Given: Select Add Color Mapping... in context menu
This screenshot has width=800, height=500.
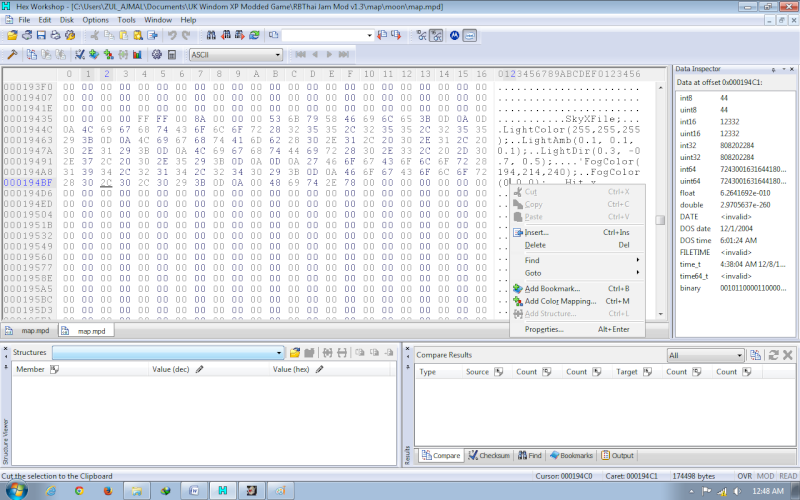Looking at the screenshot, I should [x=577, y=301].
